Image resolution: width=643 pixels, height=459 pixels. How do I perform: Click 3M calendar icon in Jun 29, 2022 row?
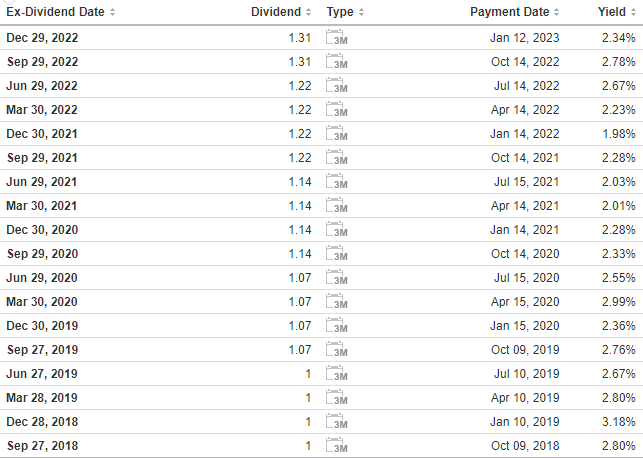337,85
